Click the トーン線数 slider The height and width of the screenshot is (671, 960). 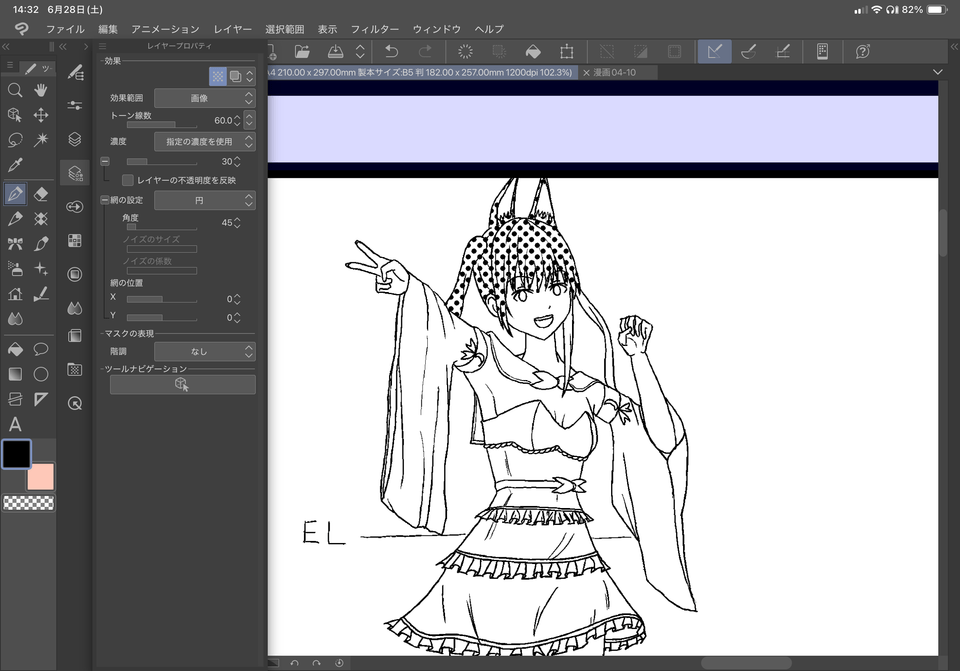pyautogui.click(x=162, y=124)
